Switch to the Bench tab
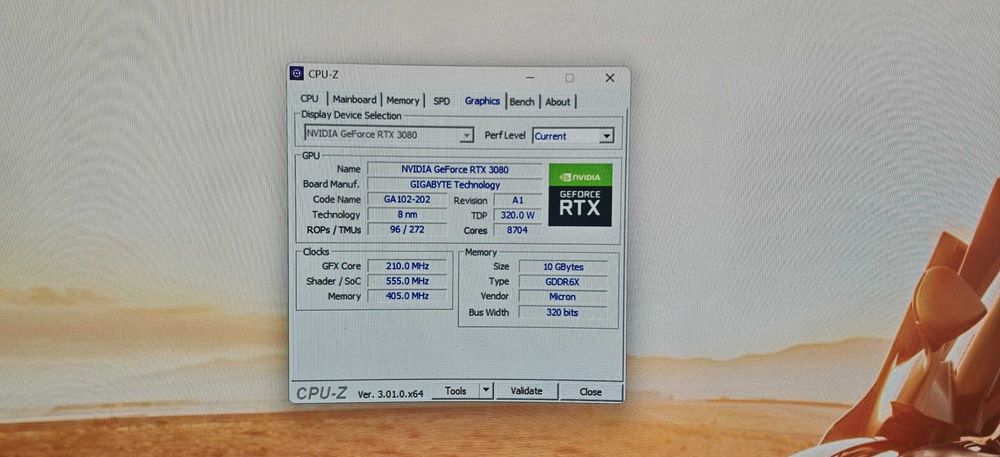This screenshot has height=457, width=1000. (522, 102)
